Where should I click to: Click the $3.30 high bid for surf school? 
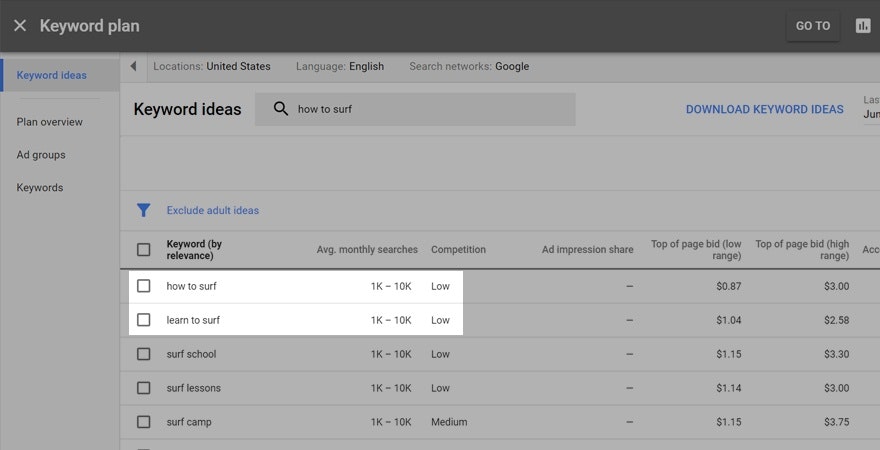pos(836,354)
